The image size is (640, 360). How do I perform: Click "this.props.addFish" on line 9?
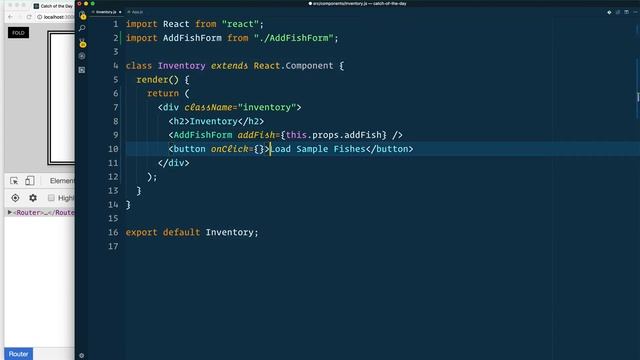pos(333,135)
